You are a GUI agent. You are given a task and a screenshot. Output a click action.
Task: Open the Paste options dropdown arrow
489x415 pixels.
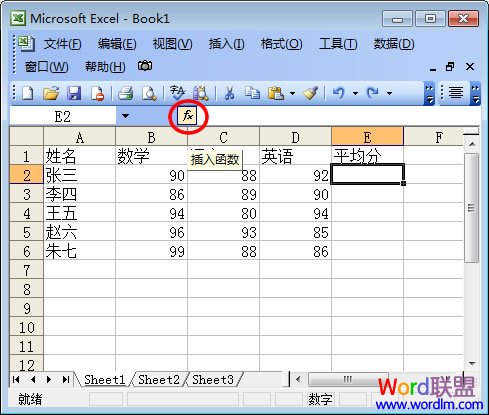click(292, 93)
